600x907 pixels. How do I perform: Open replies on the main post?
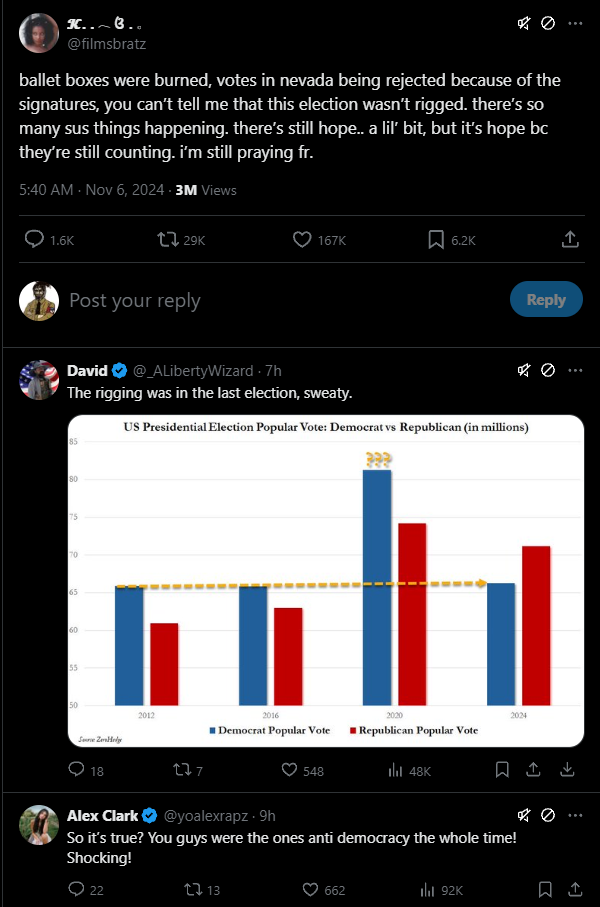pos(35,240)
